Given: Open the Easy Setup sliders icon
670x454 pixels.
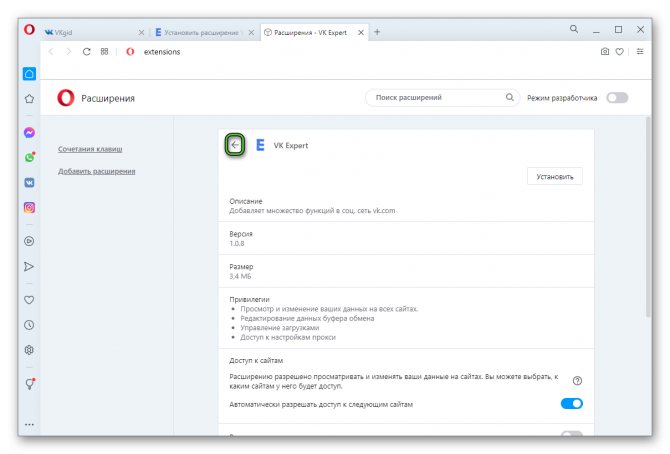Looking at the screenshot, I should pyautogui.click(x=640, y=51).
